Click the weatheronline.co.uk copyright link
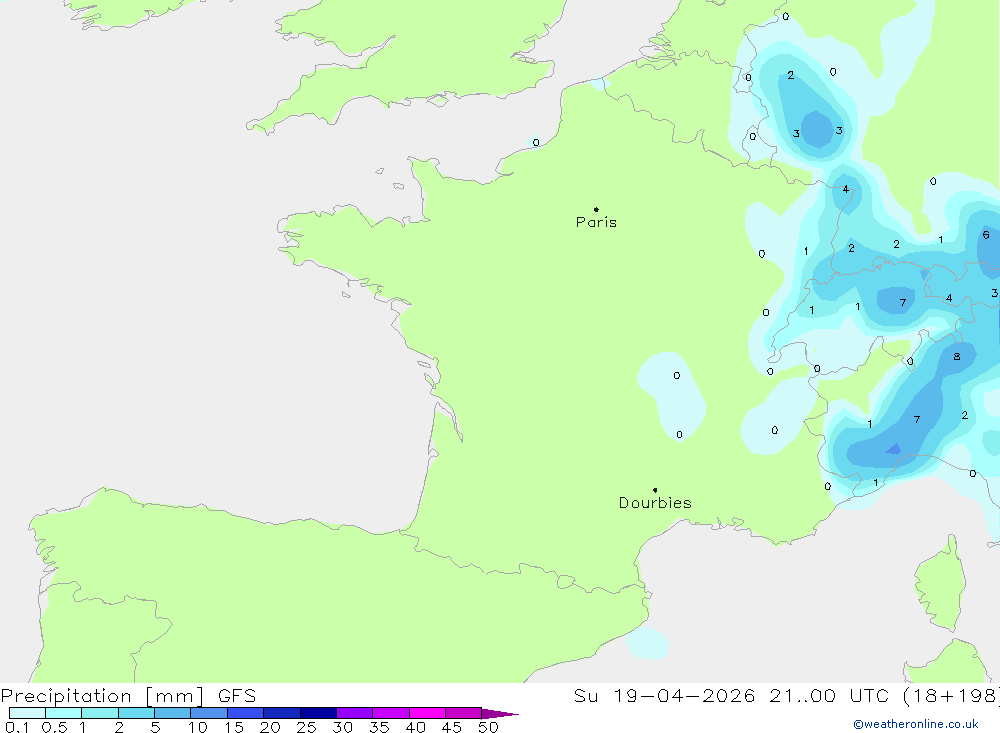1000x733 pixels. coord(916,724)
